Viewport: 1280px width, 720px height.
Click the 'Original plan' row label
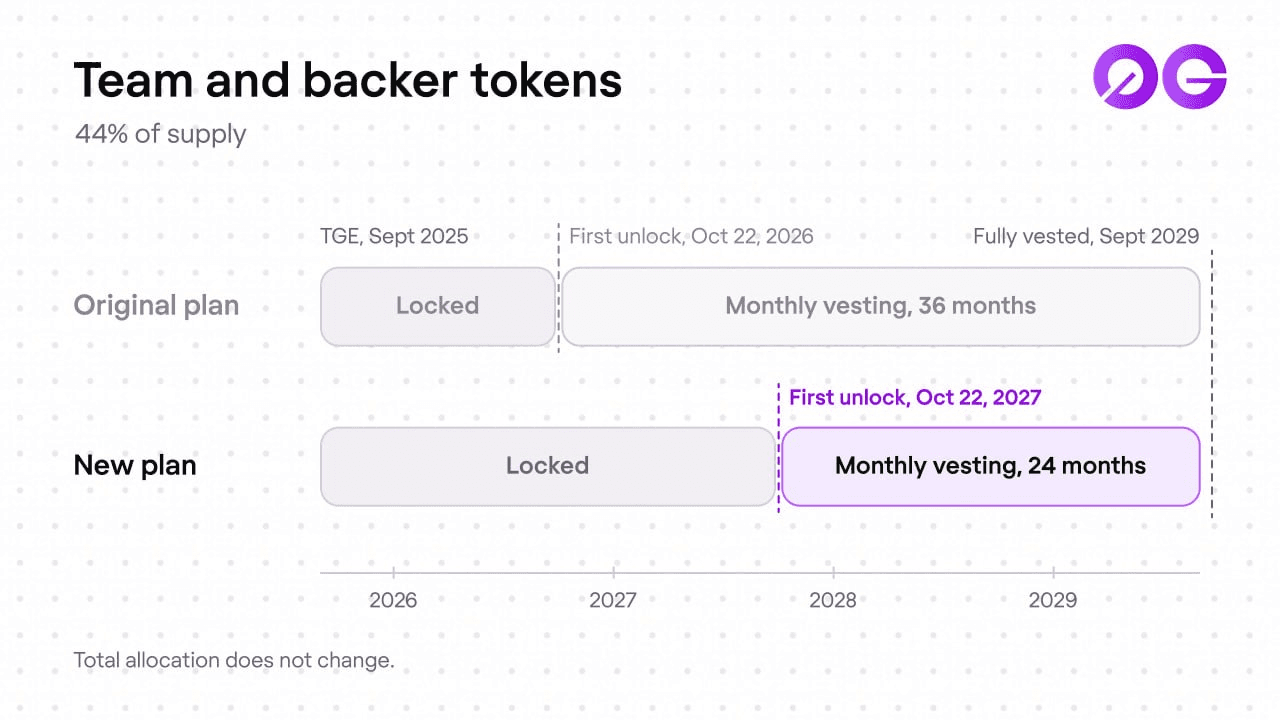point(156,306)
